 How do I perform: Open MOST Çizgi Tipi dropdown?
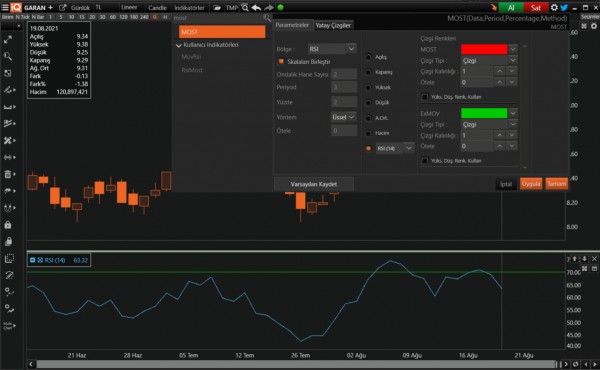pyautogui.click(x=489, y=60)
